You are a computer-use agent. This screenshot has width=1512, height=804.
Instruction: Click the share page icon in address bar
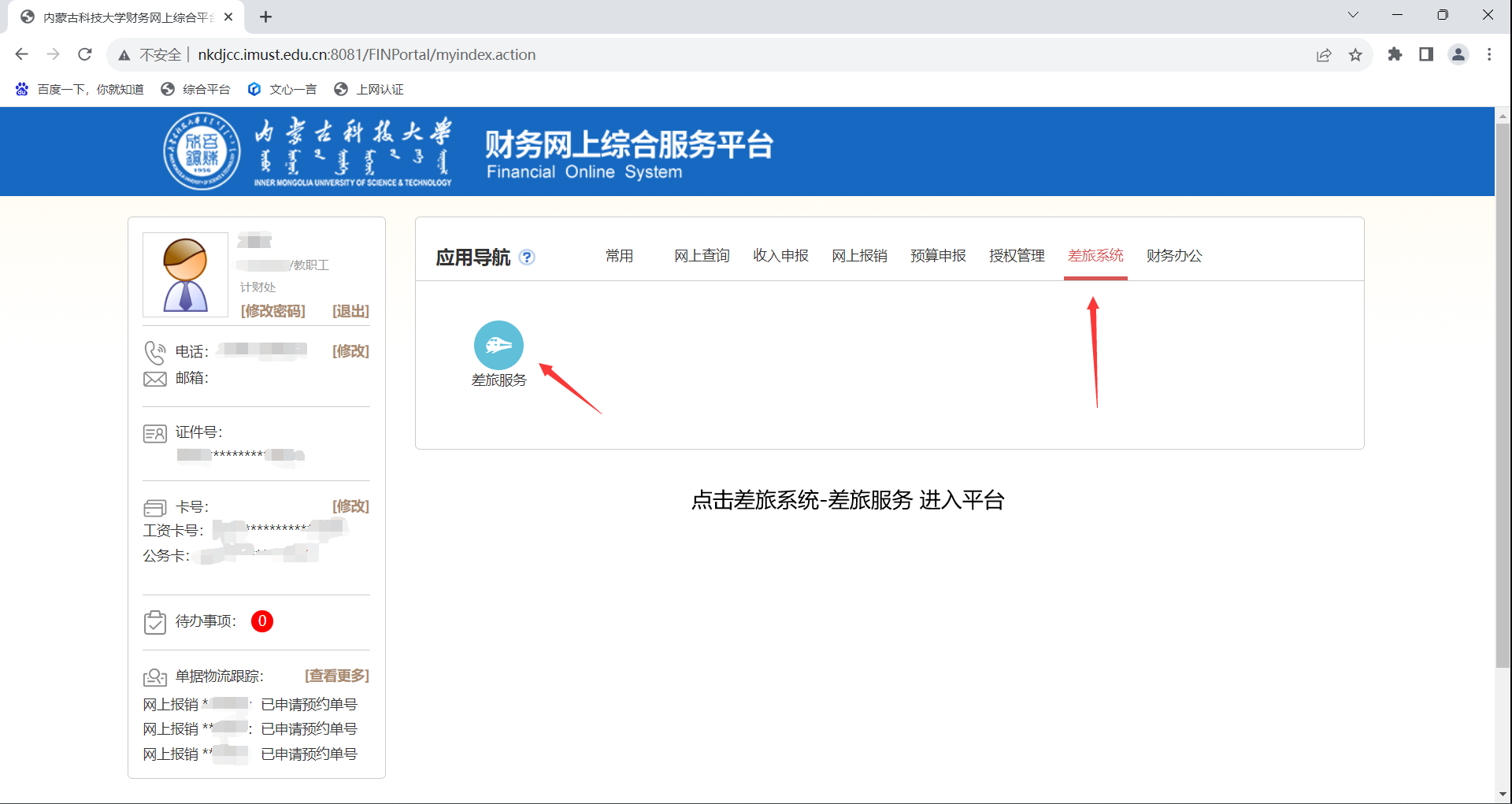[x=1324, y=54]
